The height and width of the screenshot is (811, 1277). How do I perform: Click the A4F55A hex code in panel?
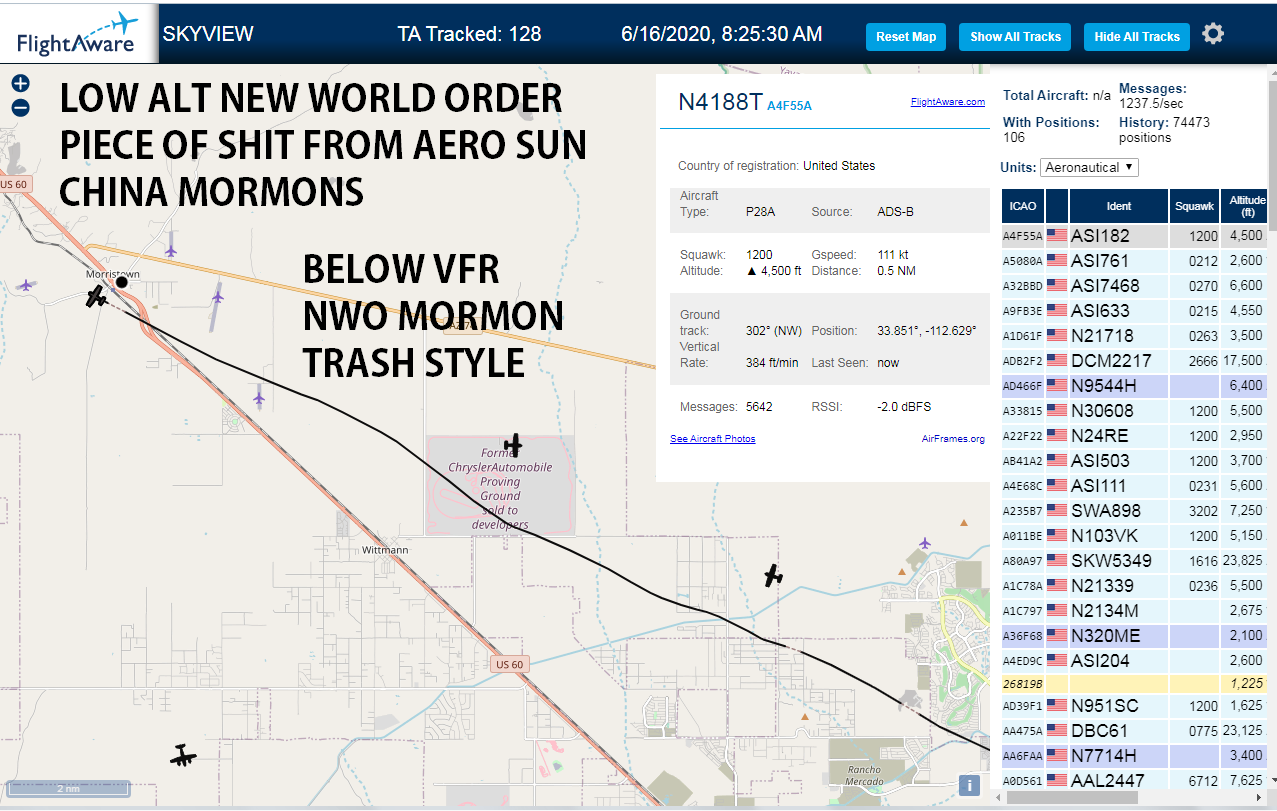click(789, 105)
